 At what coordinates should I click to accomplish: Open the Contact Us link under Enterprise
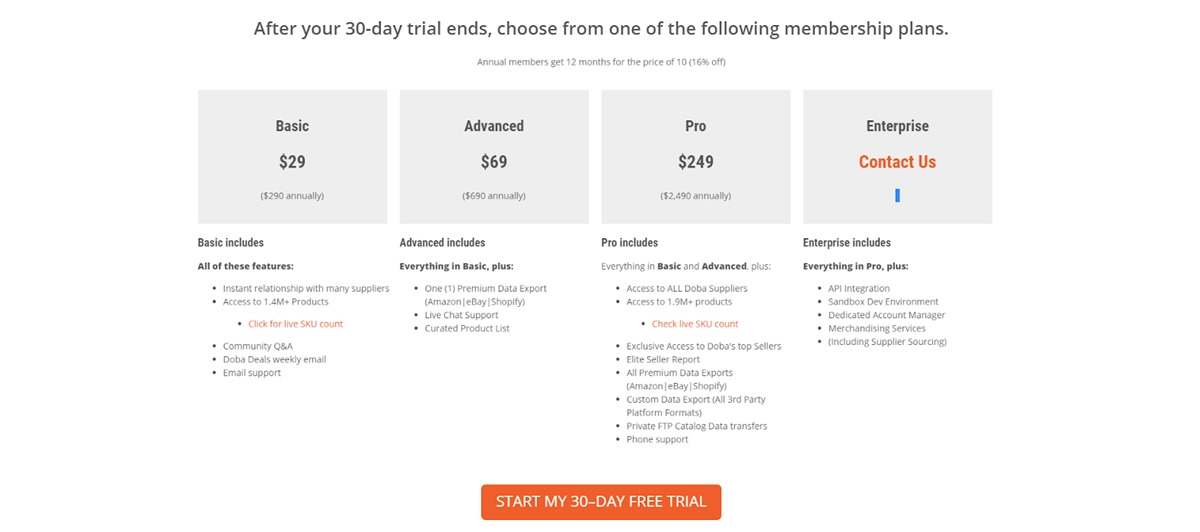tap(897, 162)
